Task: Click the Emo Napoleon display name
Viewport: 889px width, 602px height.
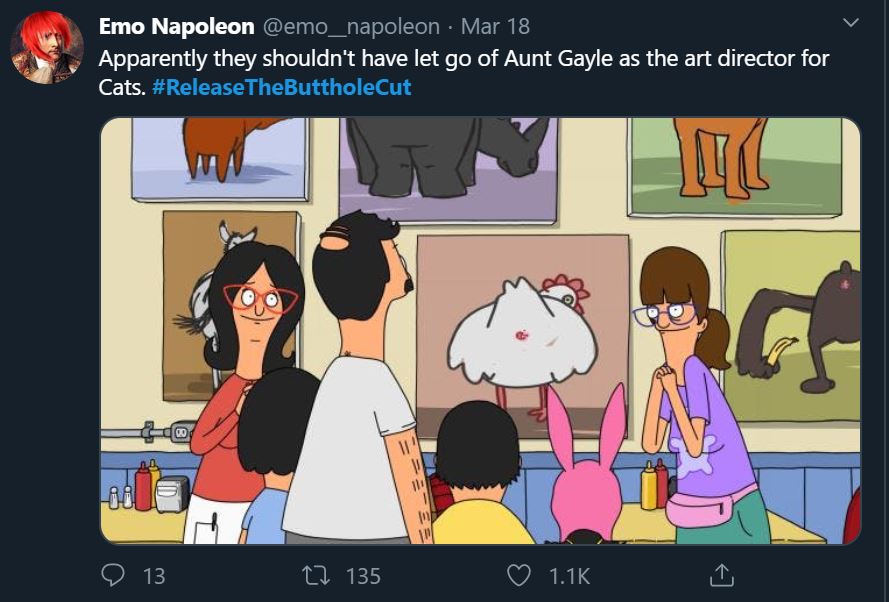Action: (176, 27)
